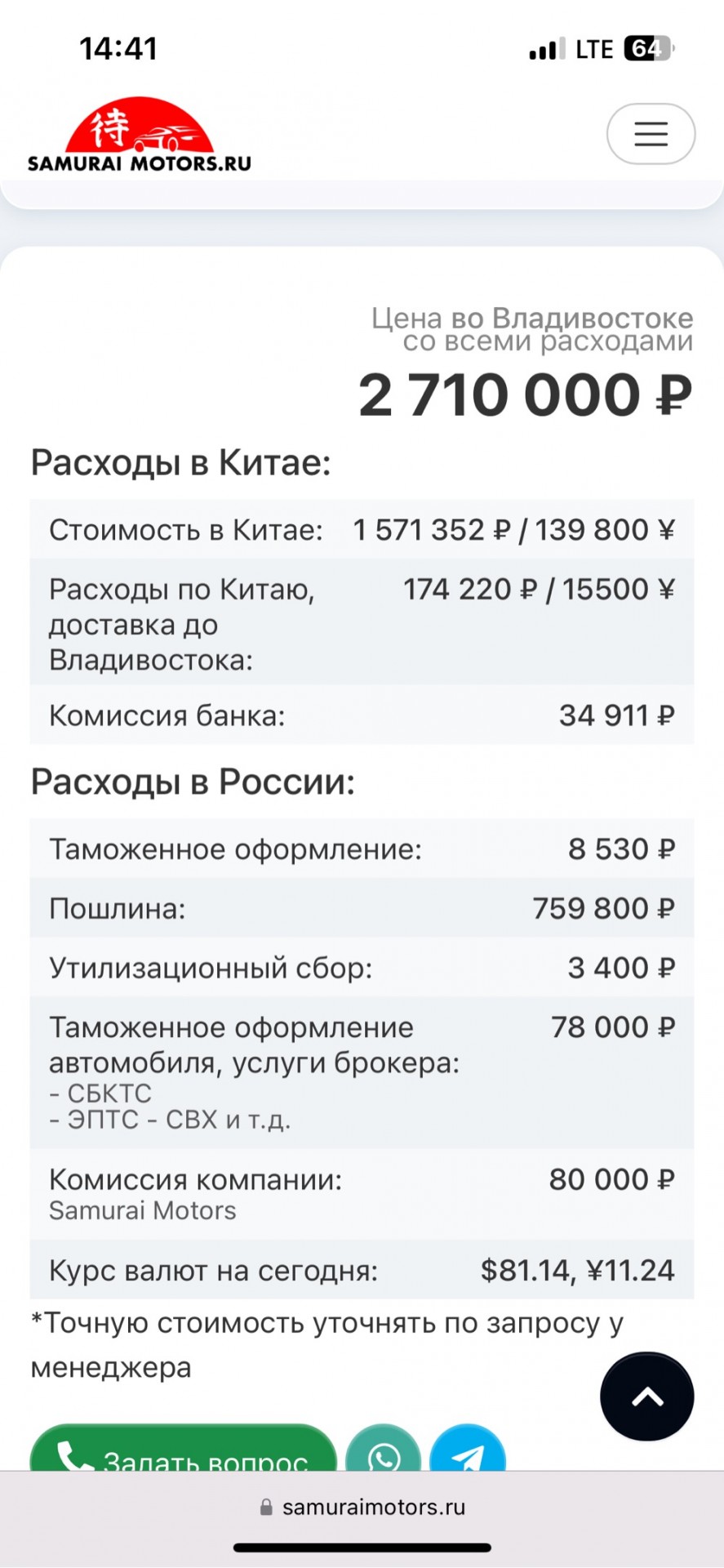This screenshot has height=1568, width=724.
Task: Tap the Samurai Motors logo
Action: pyautogui.click(x=140, y=135)
